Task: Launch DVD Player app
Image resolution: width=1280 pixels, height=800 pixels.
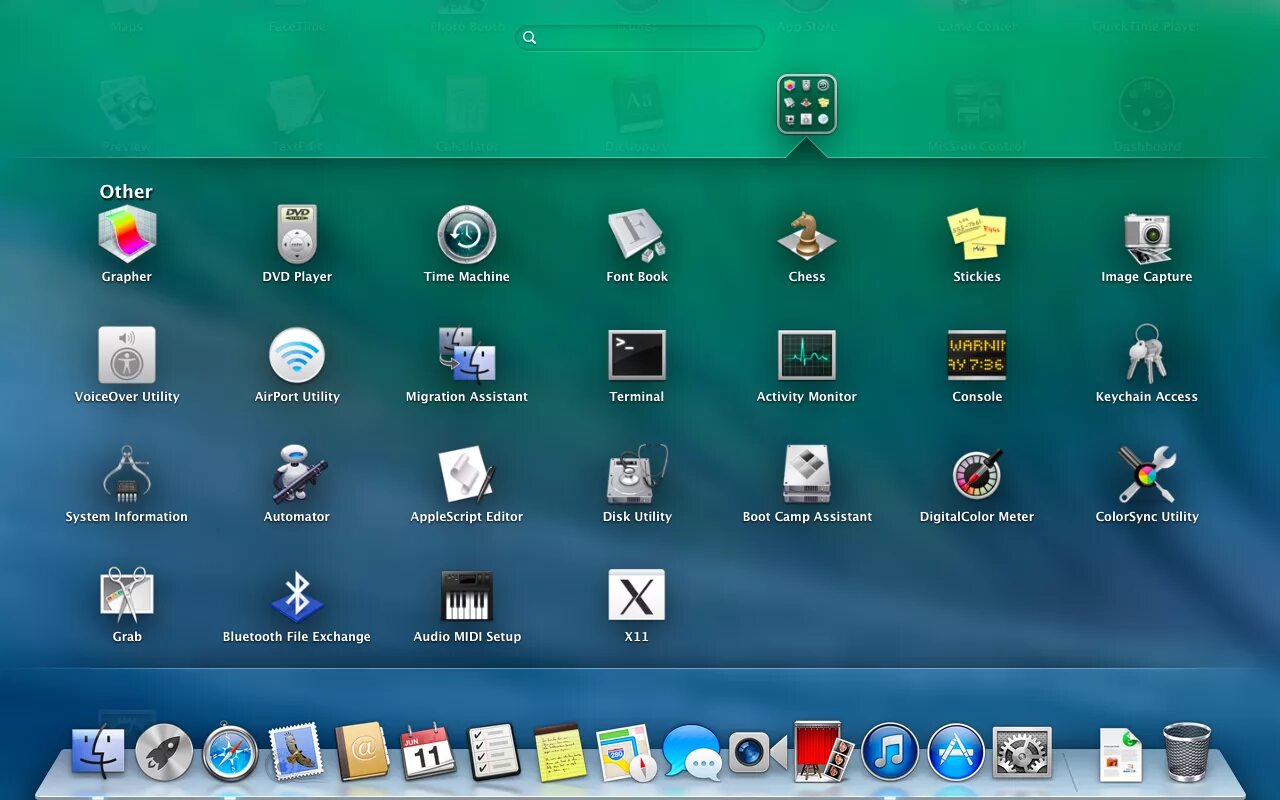Action: [297, 235]
